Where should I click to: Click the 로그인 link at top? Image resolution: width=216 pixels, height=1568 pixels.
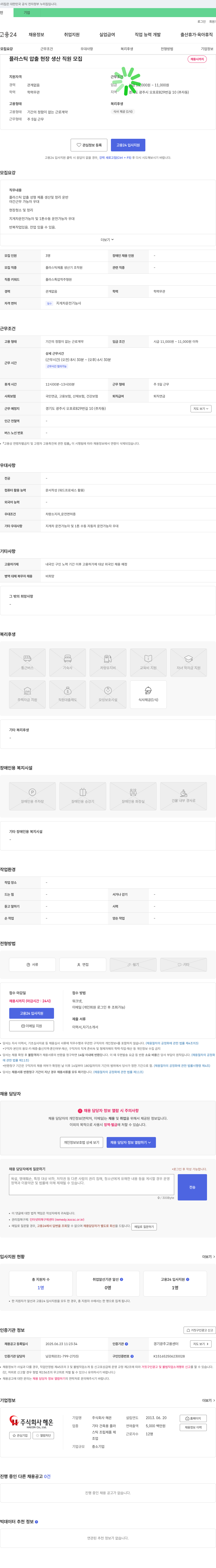pyautogui.click(x=201, y=21)
